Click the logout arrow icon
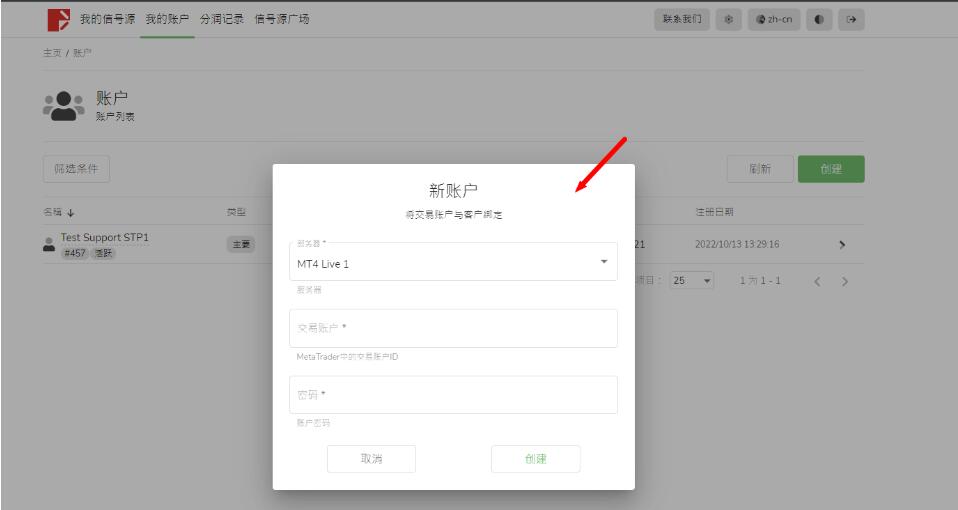Screen dimensions: 958x510 click(852, 19)
